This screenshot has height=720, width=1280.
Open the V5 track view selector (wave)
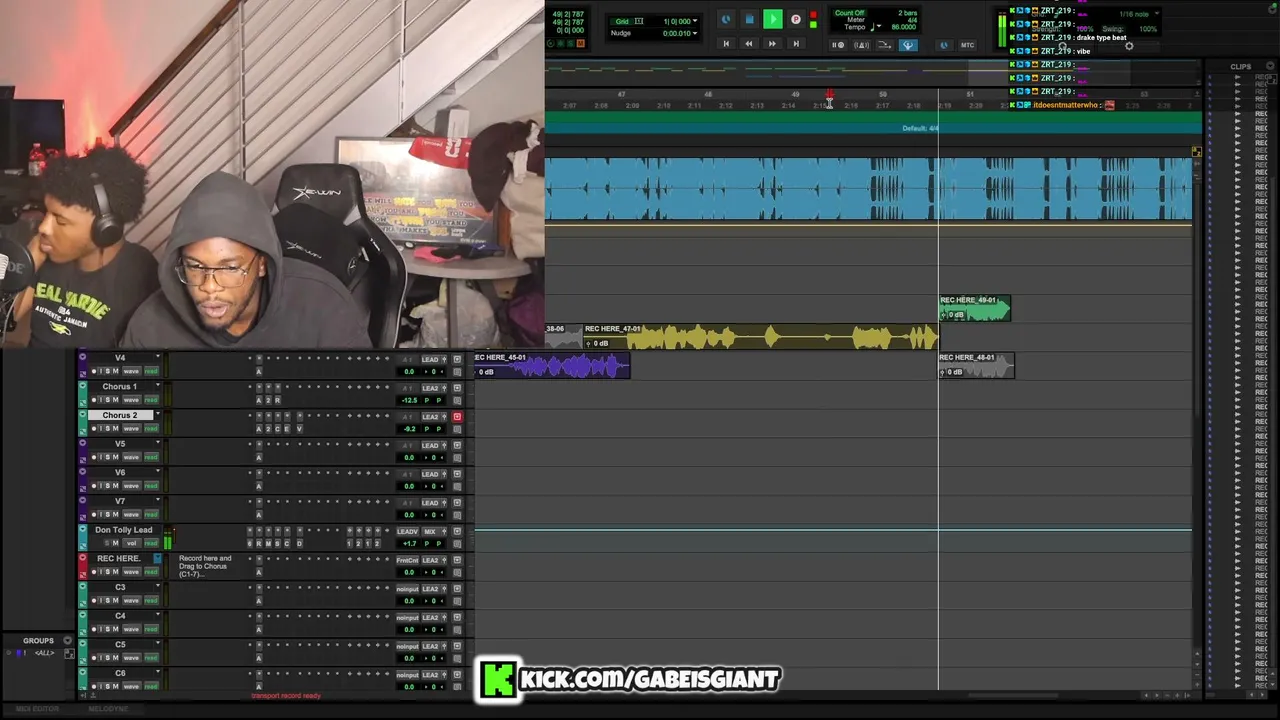pos(131,457)
